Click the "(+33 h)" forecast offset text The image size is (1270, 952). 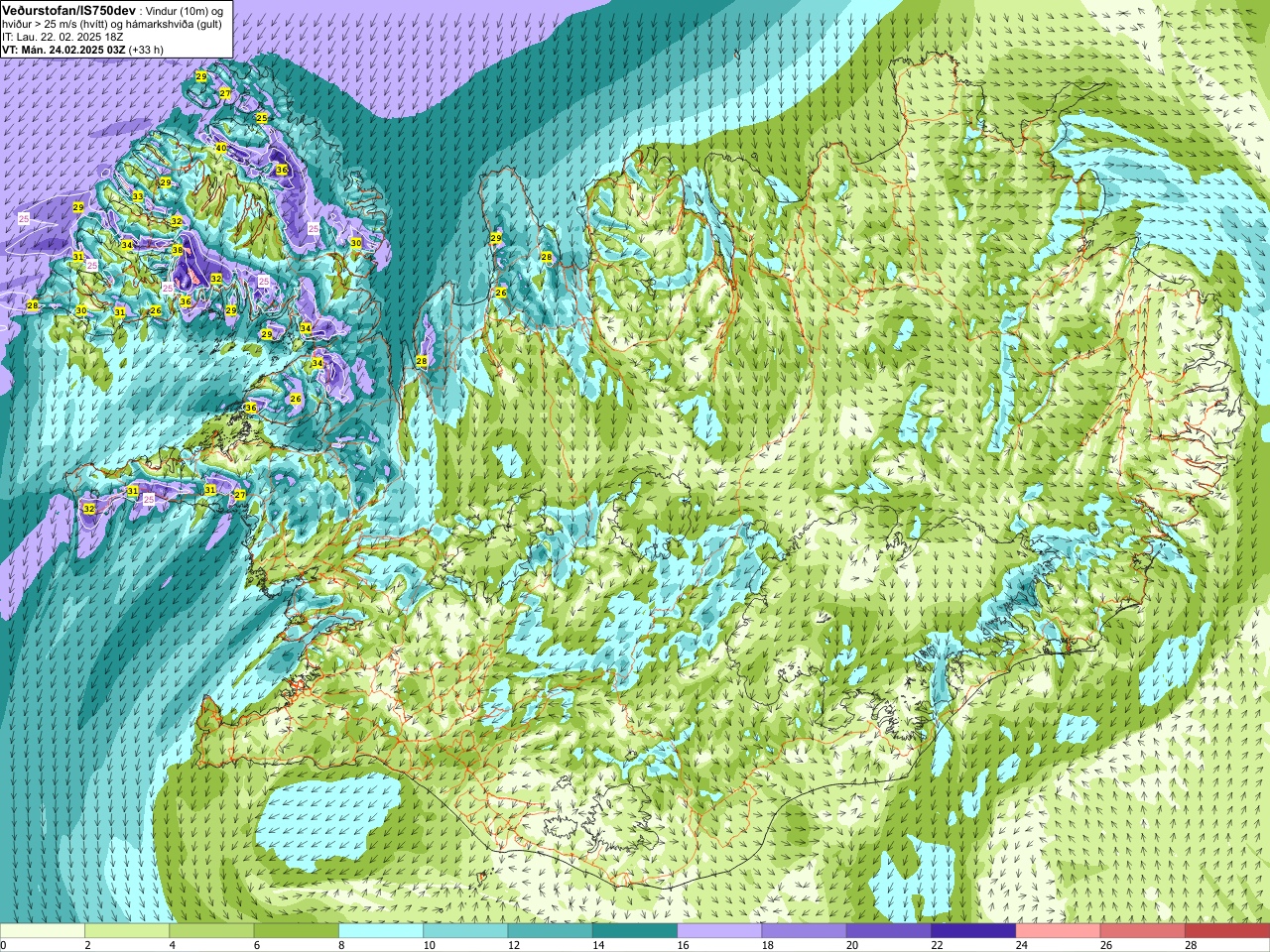[146, 49]
